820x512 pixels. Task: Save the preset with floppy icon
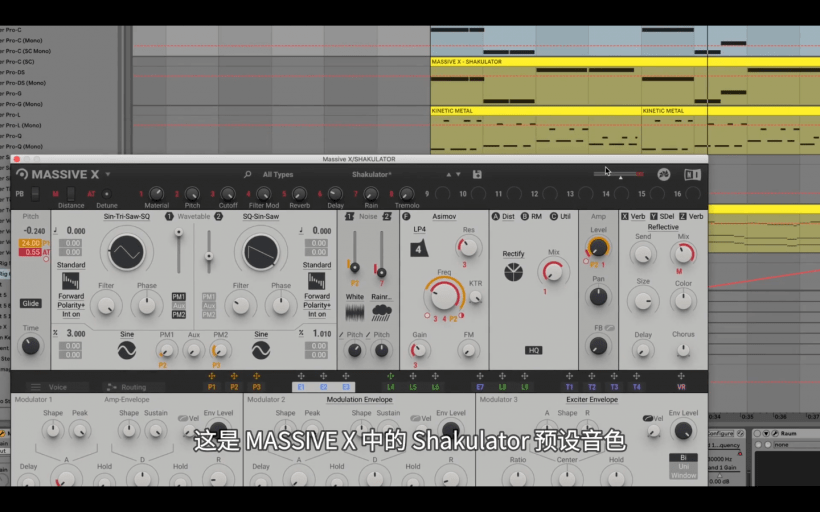(477, 175)
